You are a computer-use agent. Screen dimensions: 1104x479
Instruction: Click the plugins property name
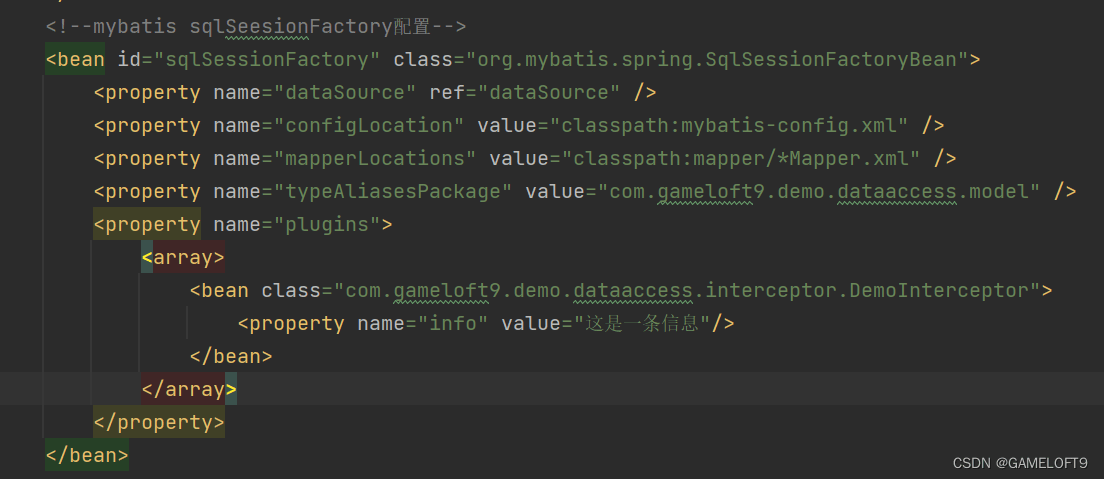(327, 225)
